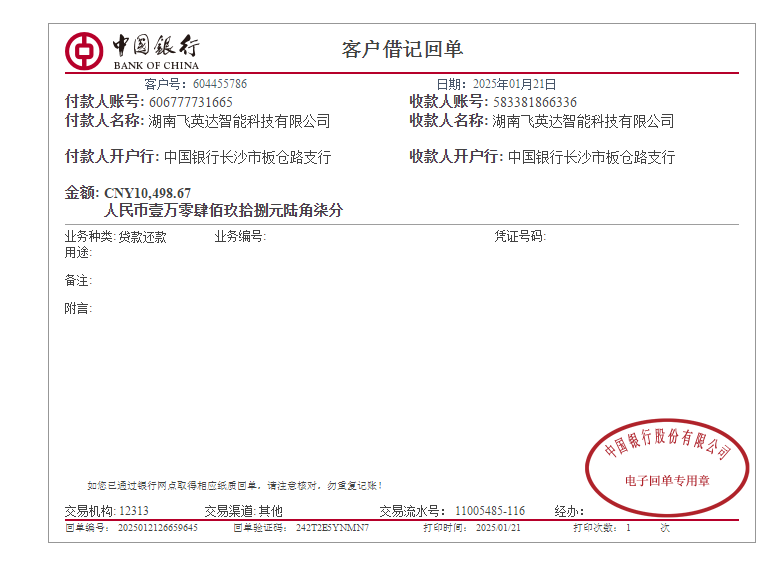Select transaction serial number 11005485-116
Screen dimensions: 784x569
tap(490, 511)
